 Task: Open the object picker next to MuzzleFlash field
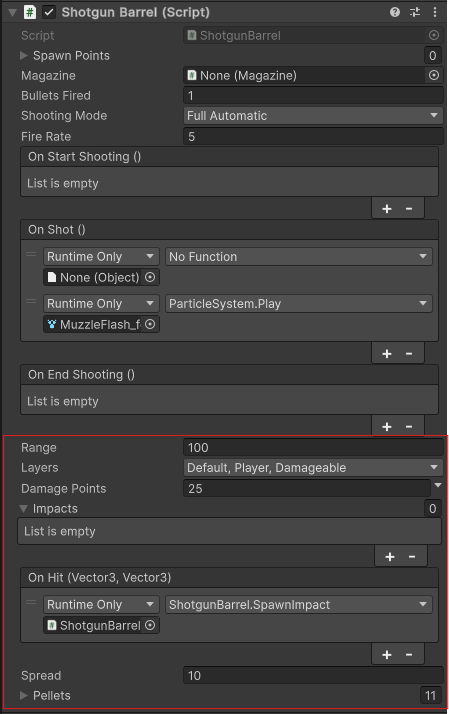click(150, 324)
